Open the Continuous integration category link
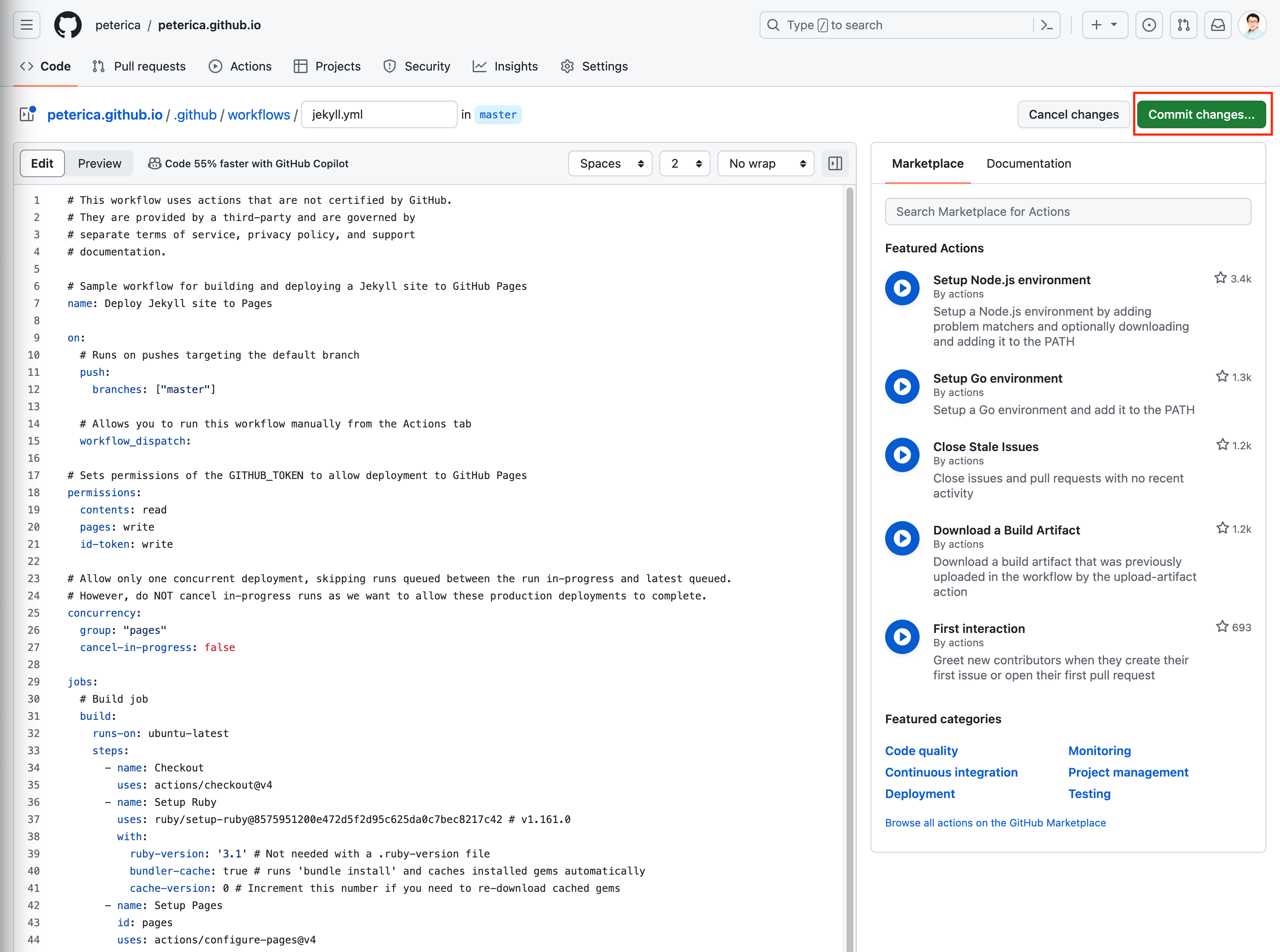The image size is (1280, 952). 951,772
